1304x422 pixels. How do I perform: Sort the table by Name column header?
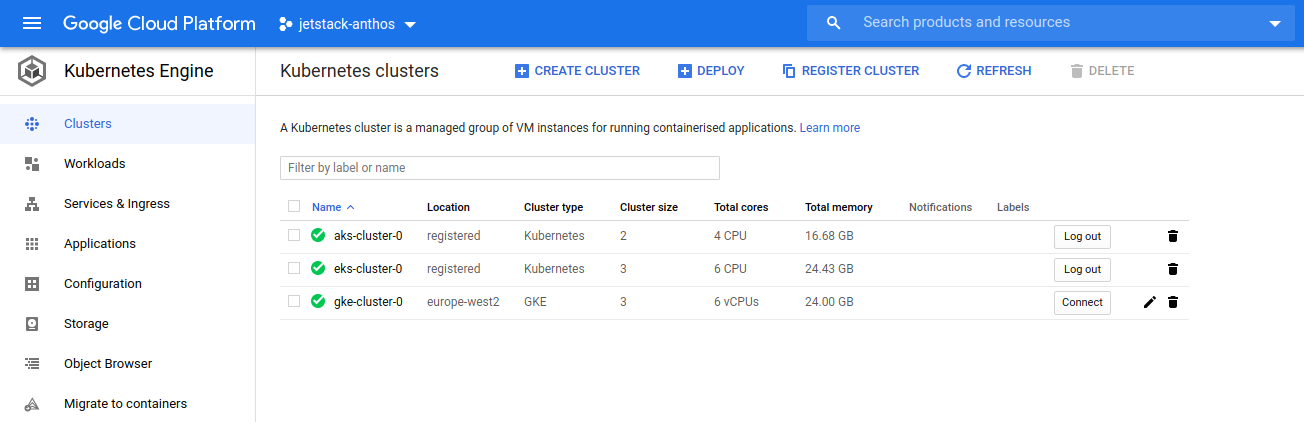click(x=326, y=207)
